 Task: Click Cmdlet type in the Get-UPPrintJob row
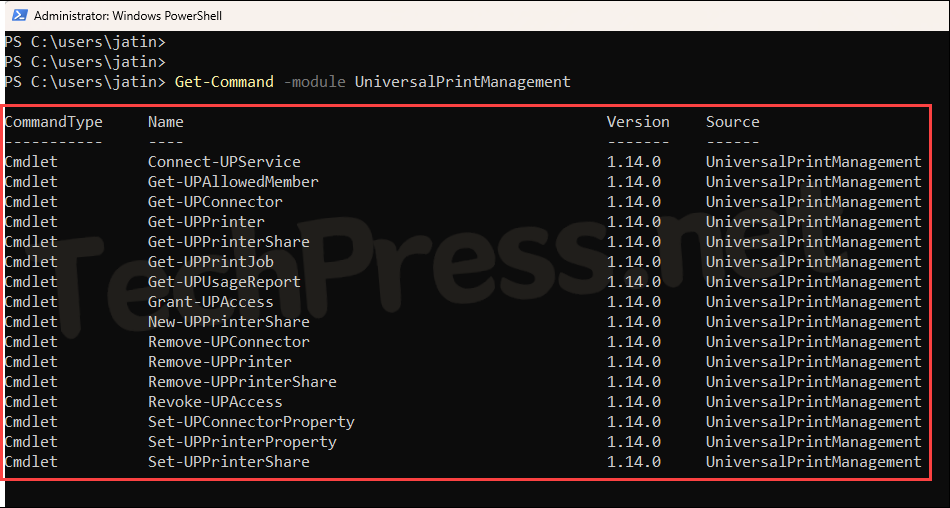[x=31, y=262]
